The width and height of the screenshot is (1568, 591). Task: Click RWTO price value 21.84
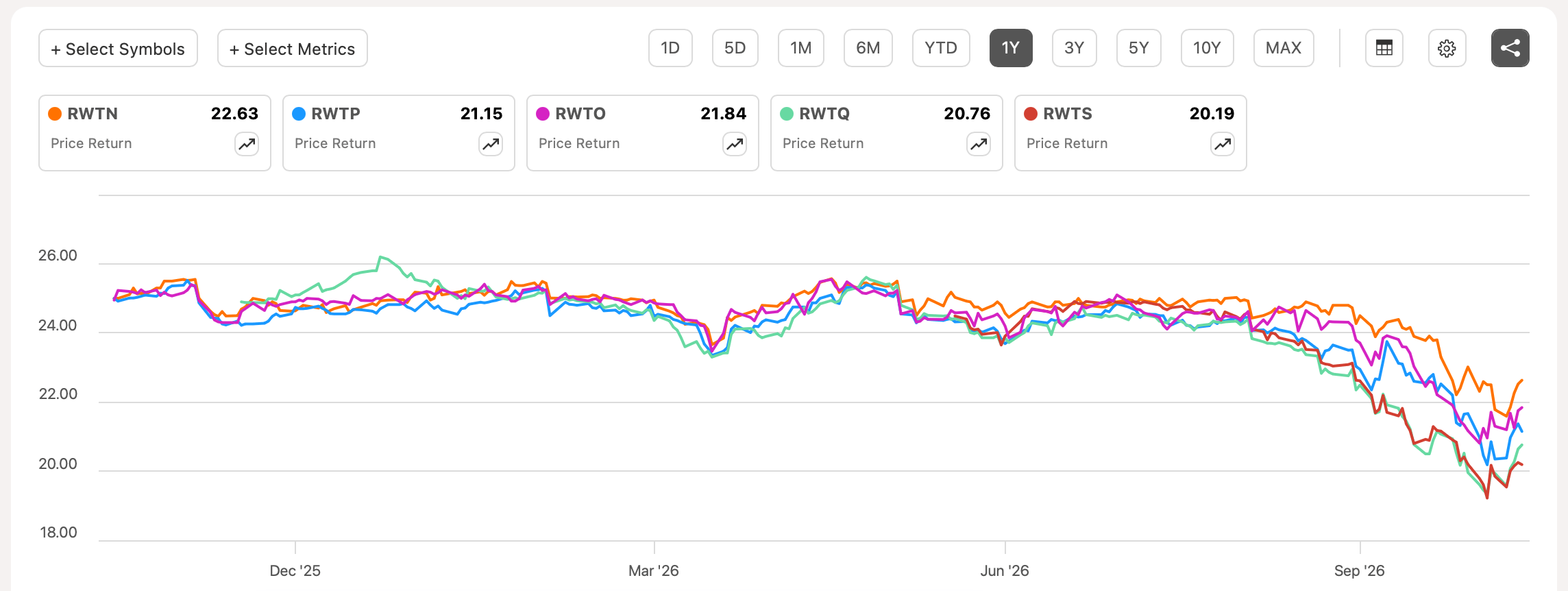tap(723, 114)
